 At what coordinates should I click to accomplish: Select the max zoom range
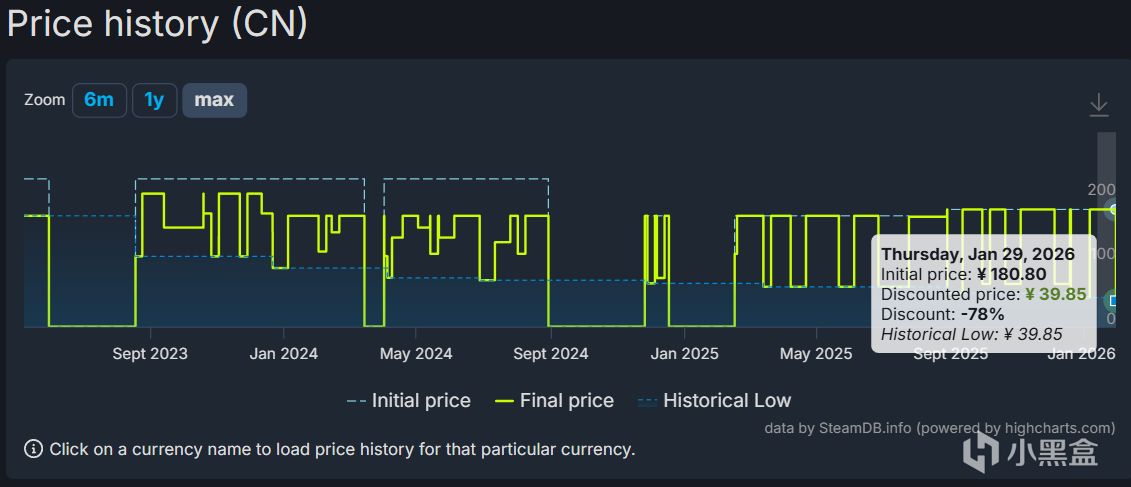tap(214, 100)
